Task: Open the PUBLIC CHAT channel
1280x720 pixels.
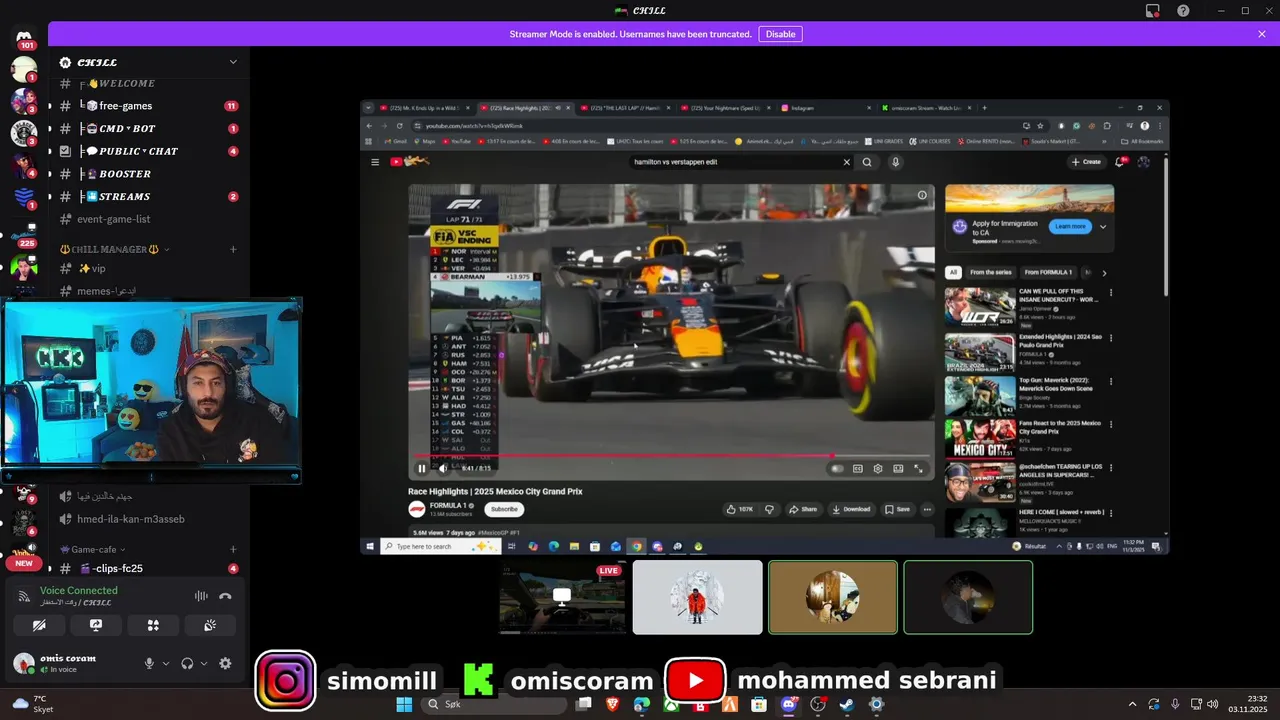Action: (148, 151)
